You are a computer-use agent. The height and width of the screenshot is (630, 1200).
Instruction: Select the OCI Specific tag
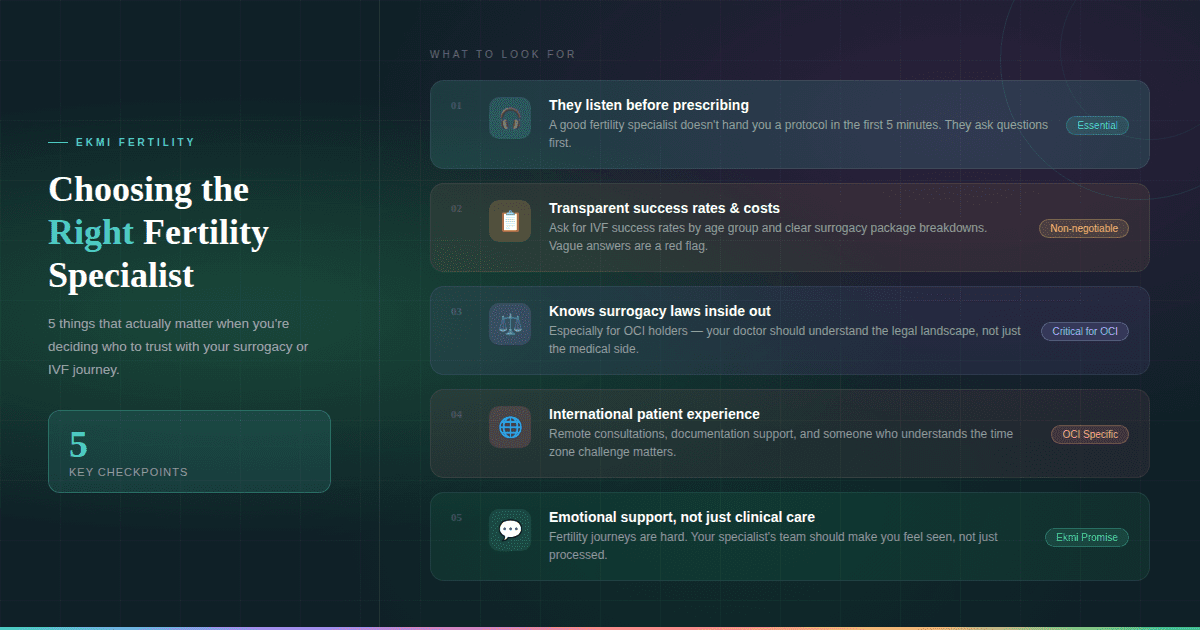click(1089, 435)
